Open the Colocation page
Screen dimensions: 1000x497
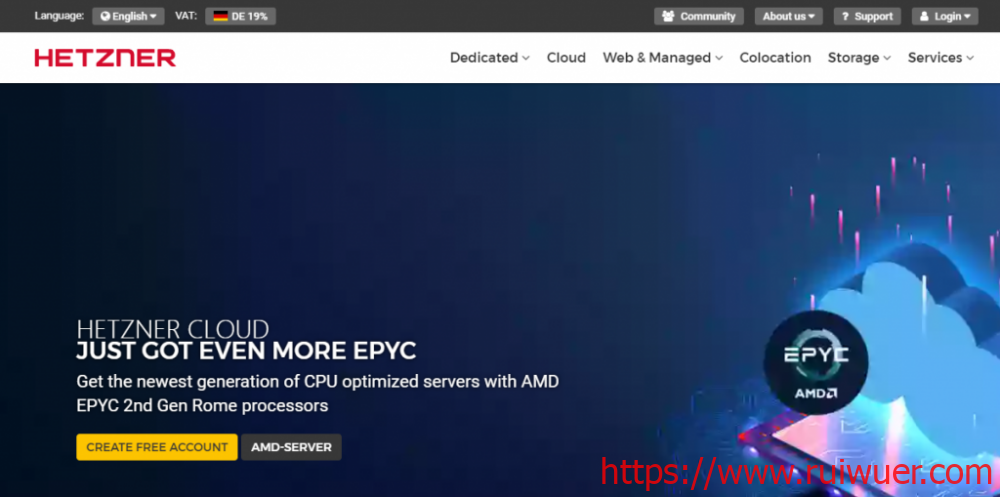tap(776, 58)
